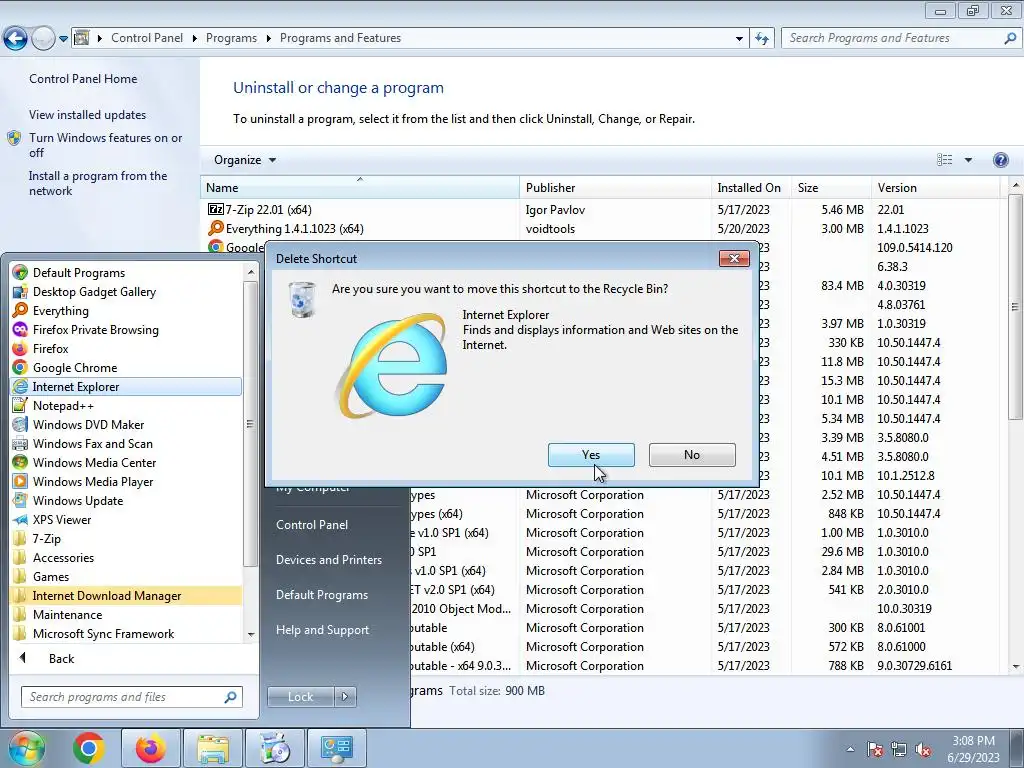Click Programs breadcrumb in address bar
This screenshot has width=1024, height=768.
coord(231,38)
